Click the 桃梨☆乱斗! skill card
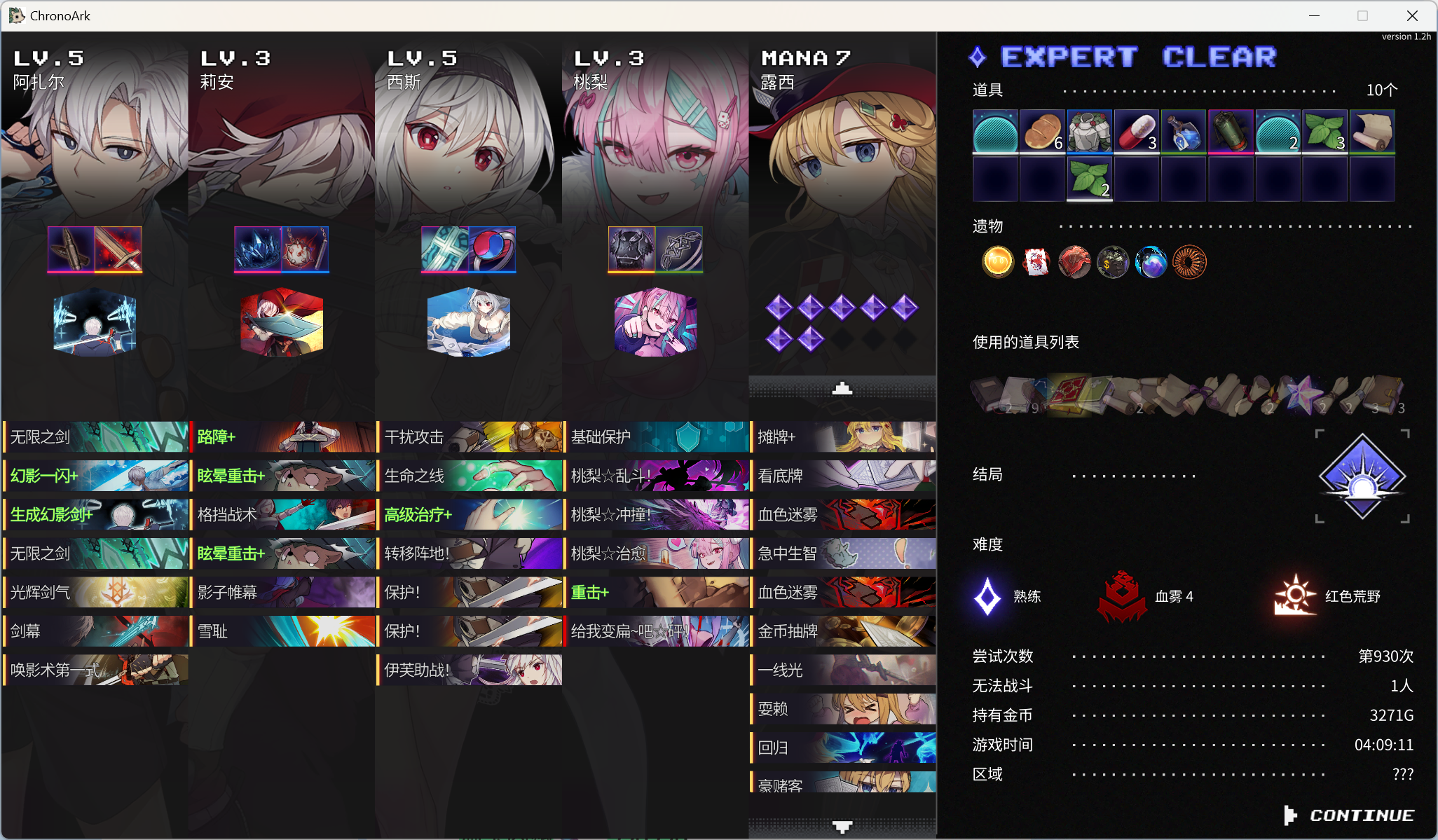The height and width of the screenshot is (840, 1438). 657,476
